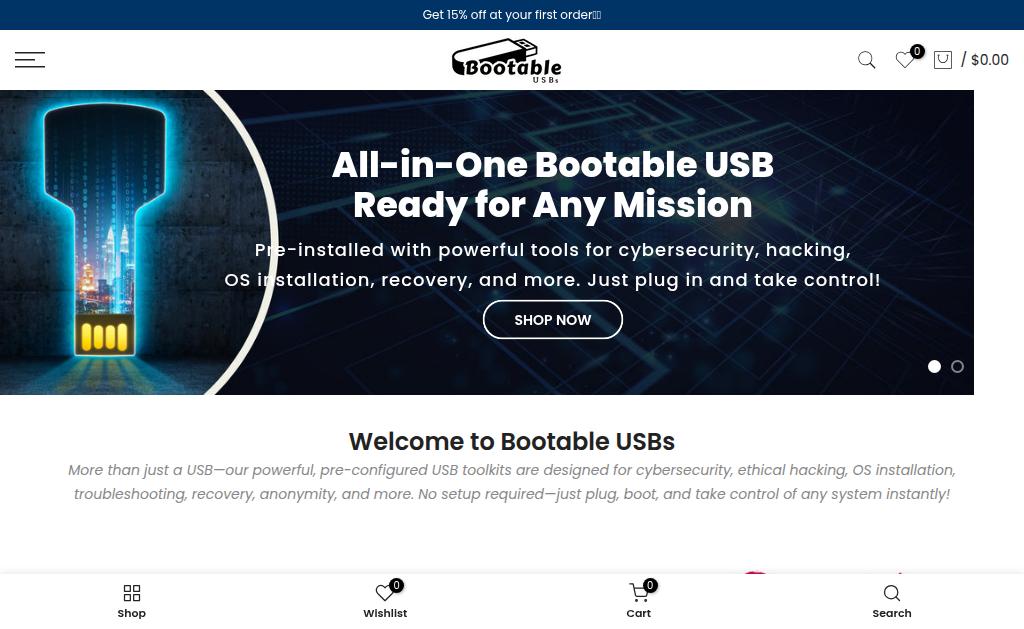1024x629 pixels.
Task: Tap the Wishlist heart in the bottom bar
Action: pyautogui.click(x=385, y=593)
